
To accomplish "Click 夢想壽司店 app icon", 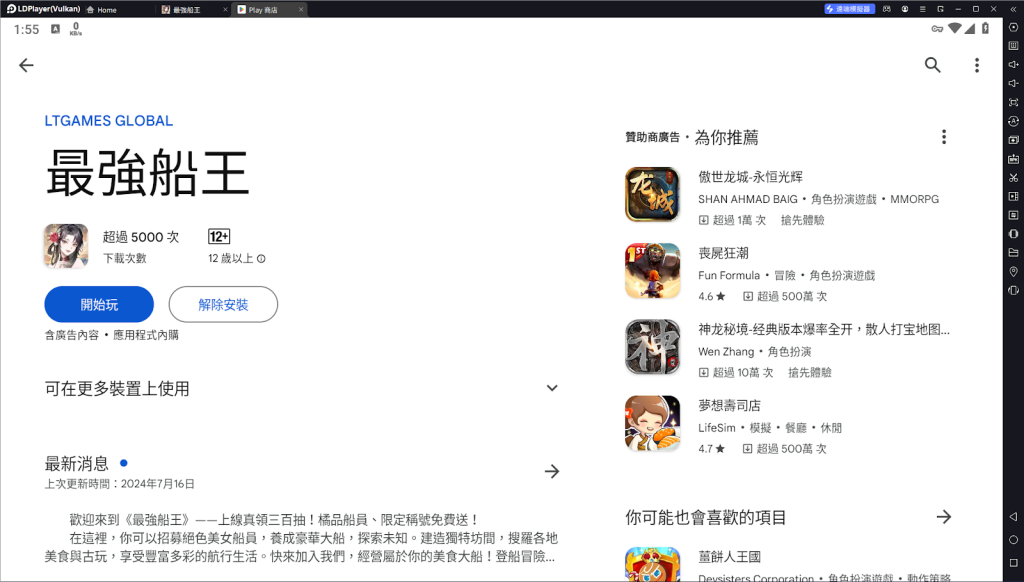I will (652, 423).
